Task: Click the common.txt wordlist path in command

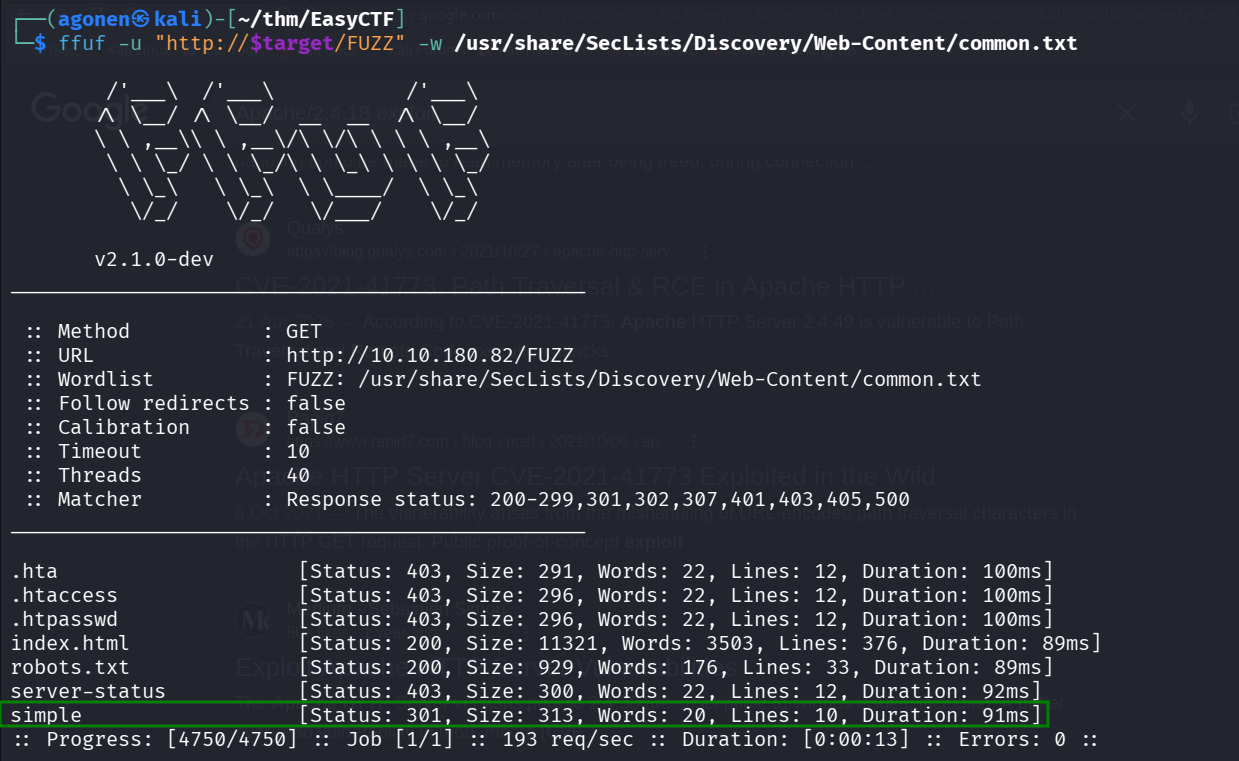Action: (765, 43)
